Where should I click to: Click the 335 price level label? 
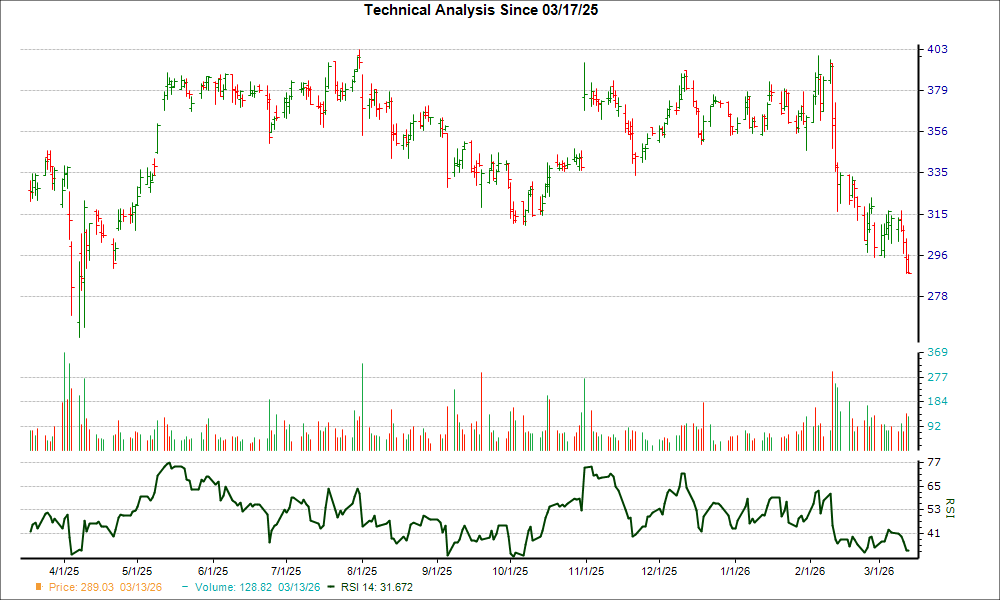937,172
